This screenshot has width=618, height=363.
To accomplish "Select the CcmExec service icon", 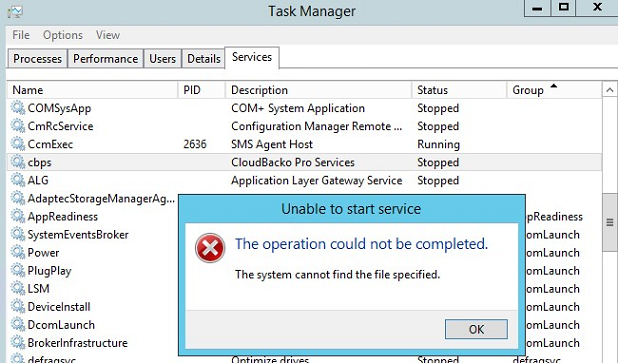I will [18, 144].
